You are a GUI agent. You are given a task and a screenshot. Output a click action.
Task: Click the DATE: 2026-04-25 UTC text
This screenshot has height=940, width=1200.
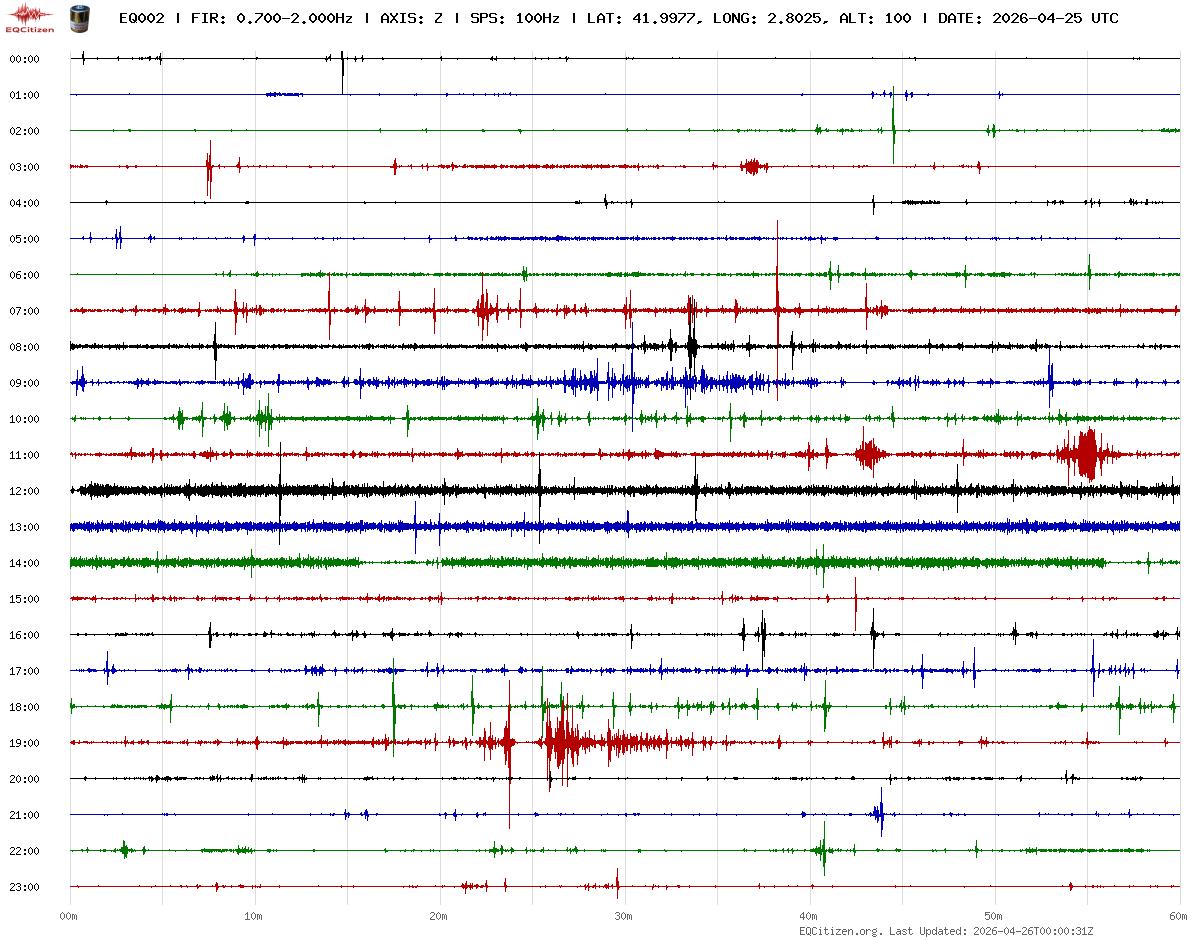pos(1028,19)
